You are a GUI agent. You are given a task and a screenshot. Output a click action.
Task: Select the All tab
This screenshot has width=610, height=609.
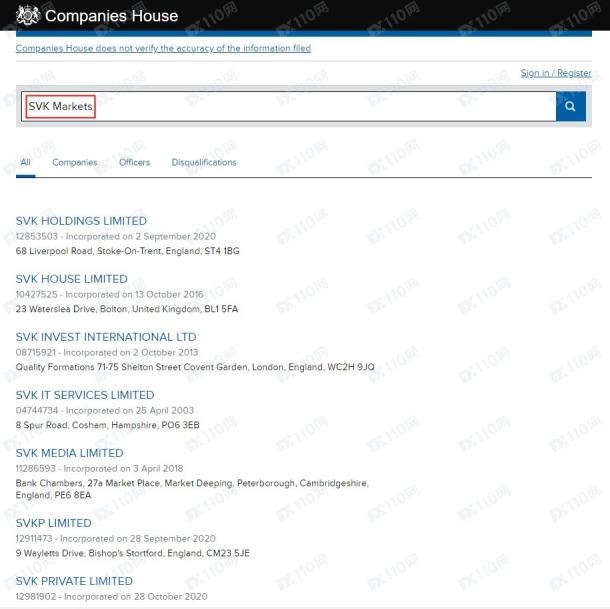25,162
